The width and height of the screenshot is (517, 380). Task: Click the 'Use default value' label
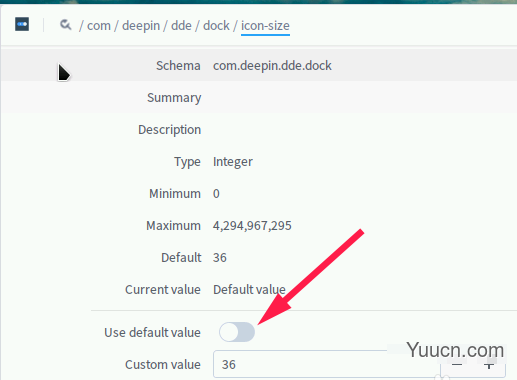click(152, 333)
